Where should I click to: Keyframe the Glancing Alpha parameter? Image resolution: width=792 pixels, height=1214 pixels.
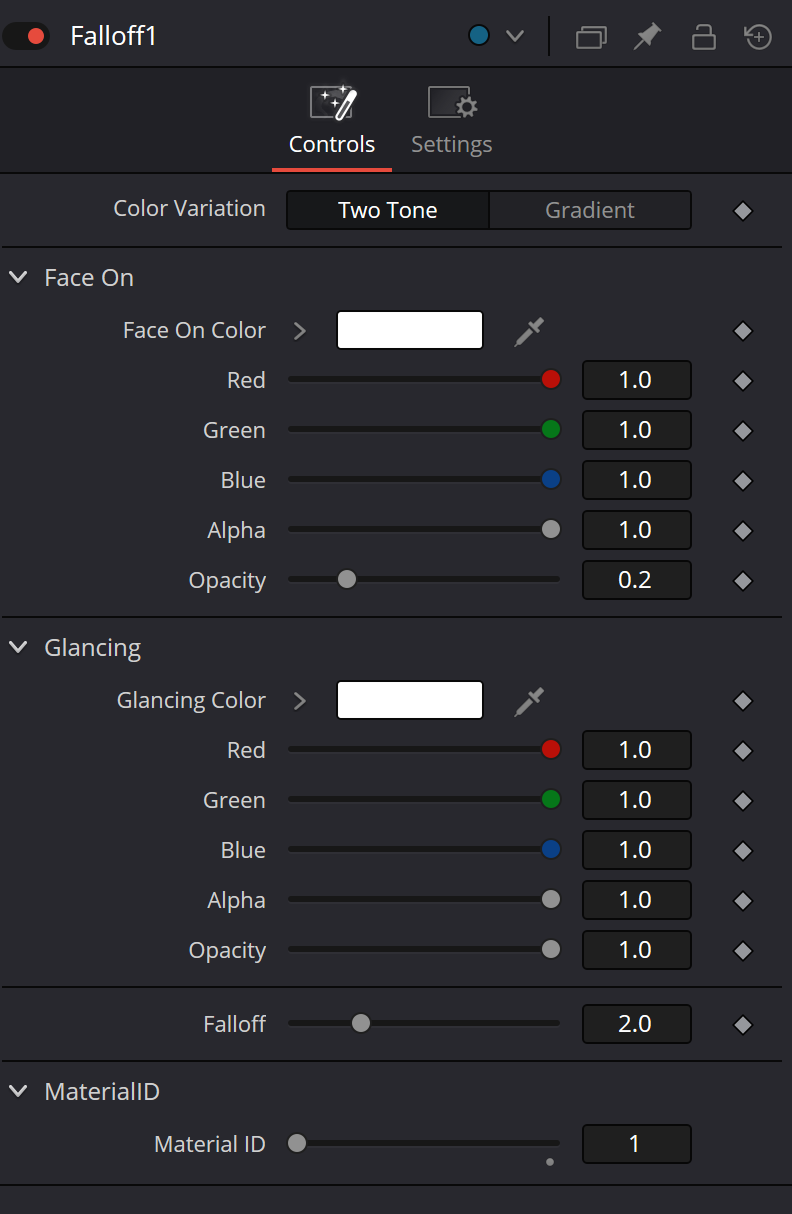(742, 901)
